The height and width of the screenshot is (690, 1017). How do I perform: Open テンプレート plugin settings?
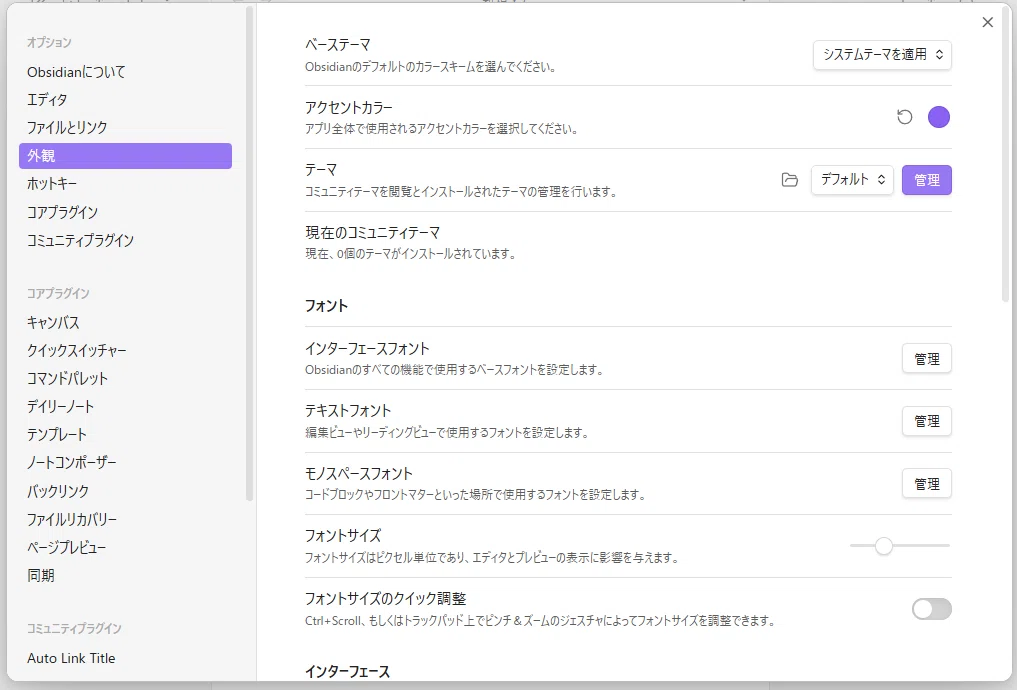tap(125, 434)
